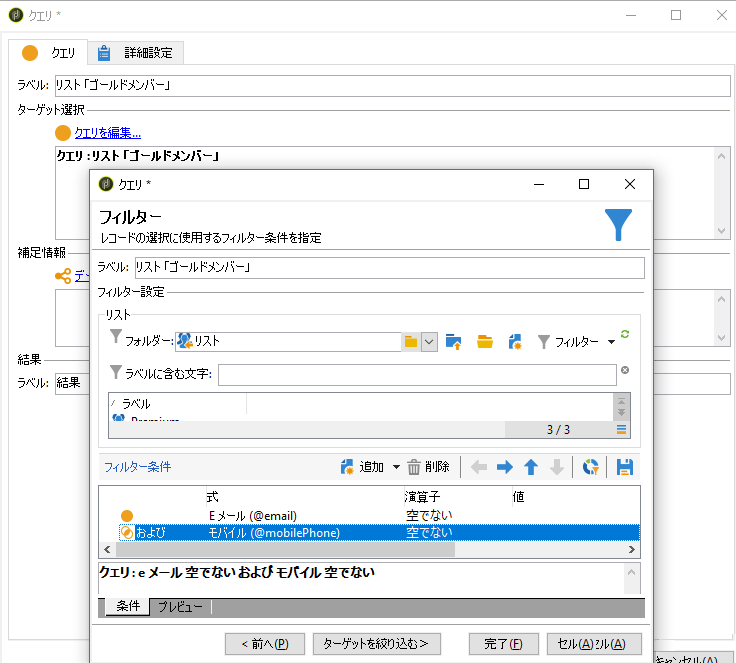
Task: Click the および operator in the selected row
Action: click(151, 532)
